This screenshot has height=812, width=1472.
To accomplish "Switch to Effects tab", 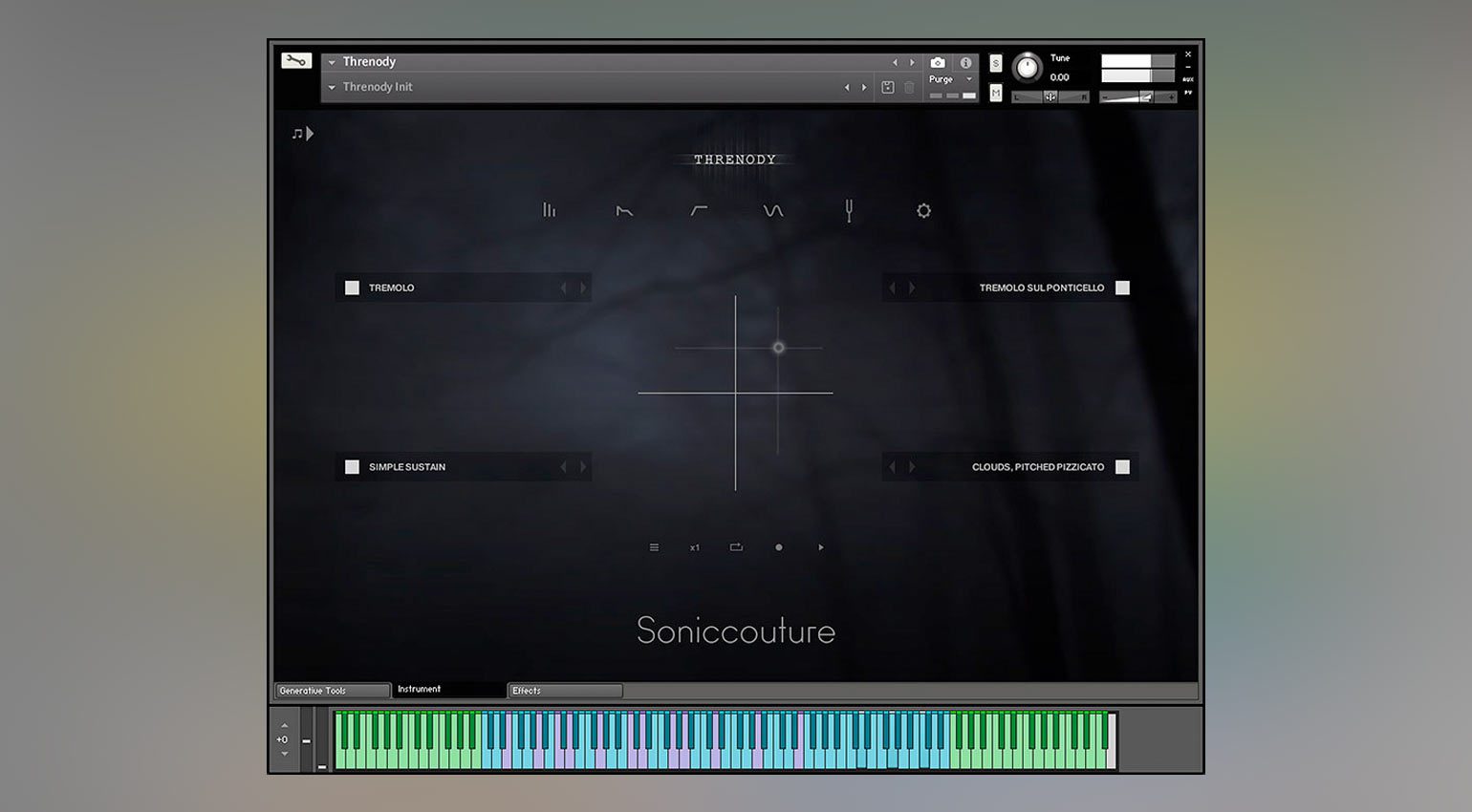I will pos(565,691).
